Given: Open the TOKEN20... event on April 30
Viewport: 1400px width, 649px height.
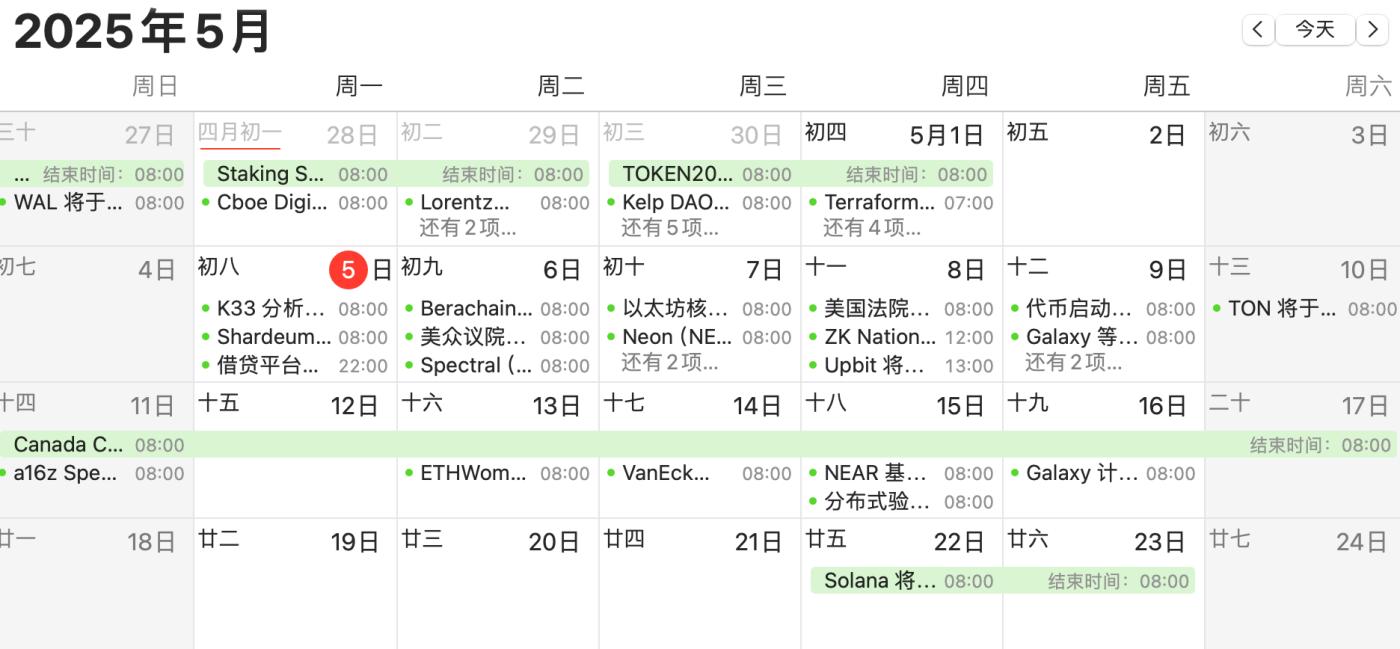Looking at the screenshot, I should pyautogui.click(x=677, y=174).
